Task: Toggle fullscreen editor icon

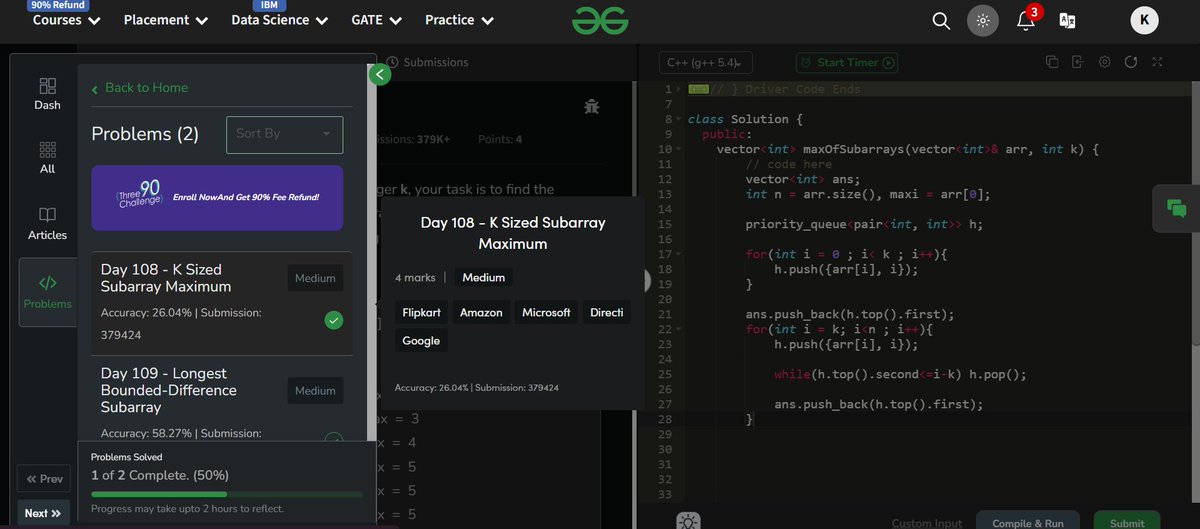Action: tap(1157, 62)
